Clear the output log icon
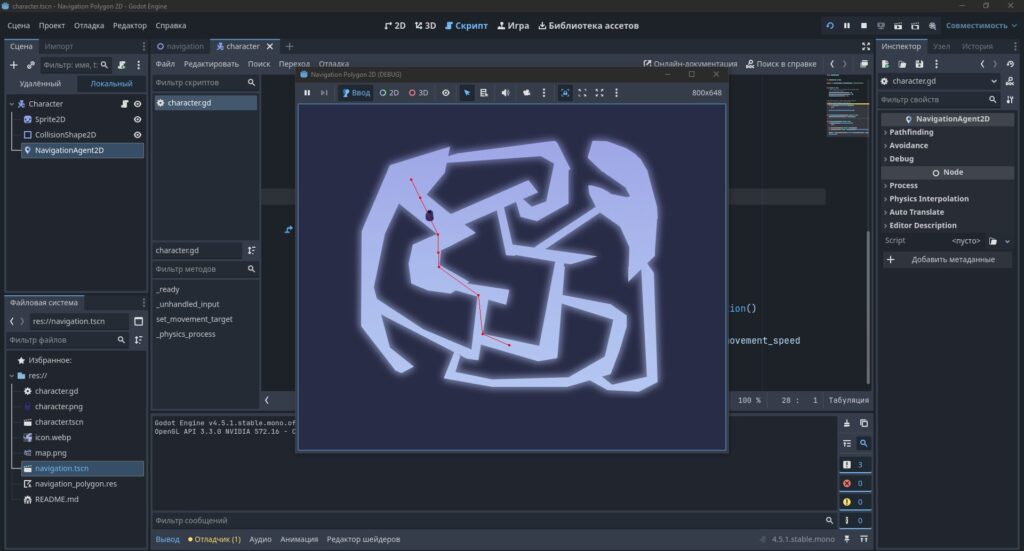Screen dimensions: 1024x551 [x=846, y=423]
